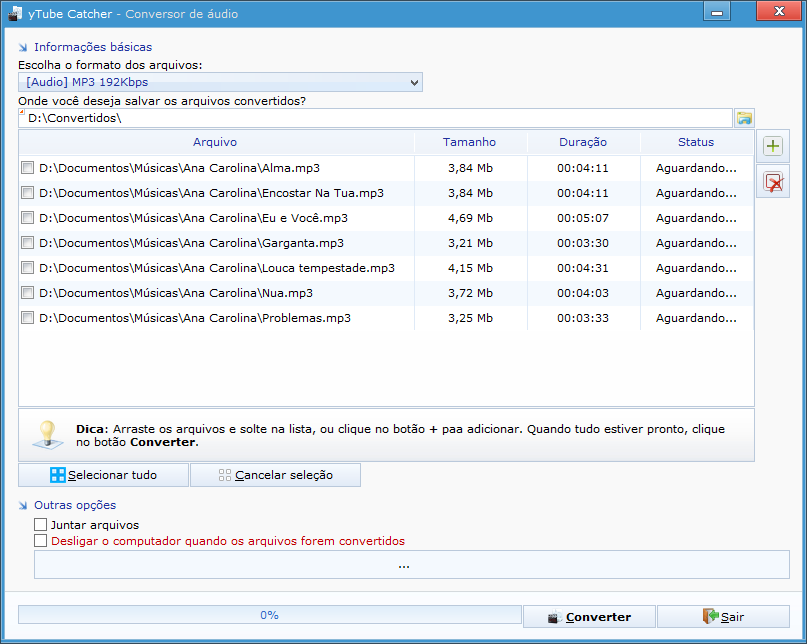Image resolution: width=807 pixels, height=644 pixels.
Task: Select the Garganta.mp3 file path
Action: pos(191,243)
